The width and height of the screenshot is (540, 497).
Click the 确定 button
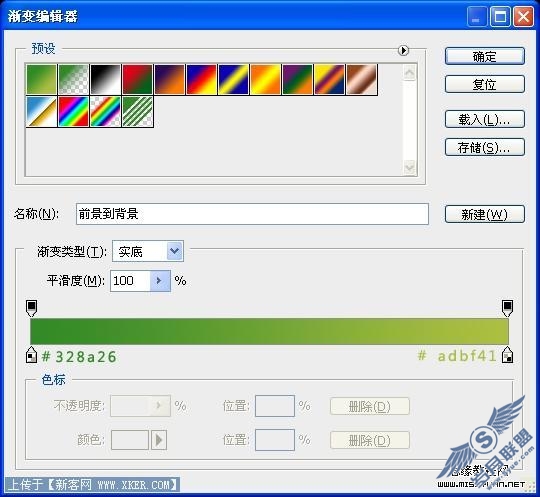coord(485,56)
